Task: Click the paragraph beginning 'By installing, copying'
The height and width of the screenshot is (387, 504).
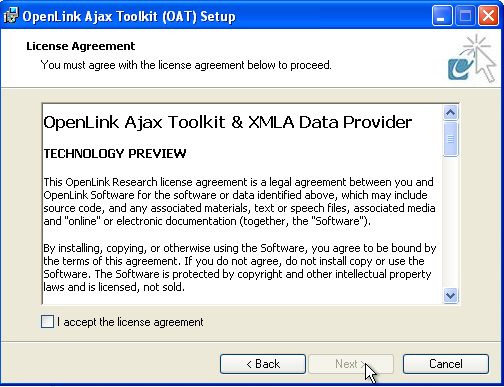Action: [x=240, y=267]
